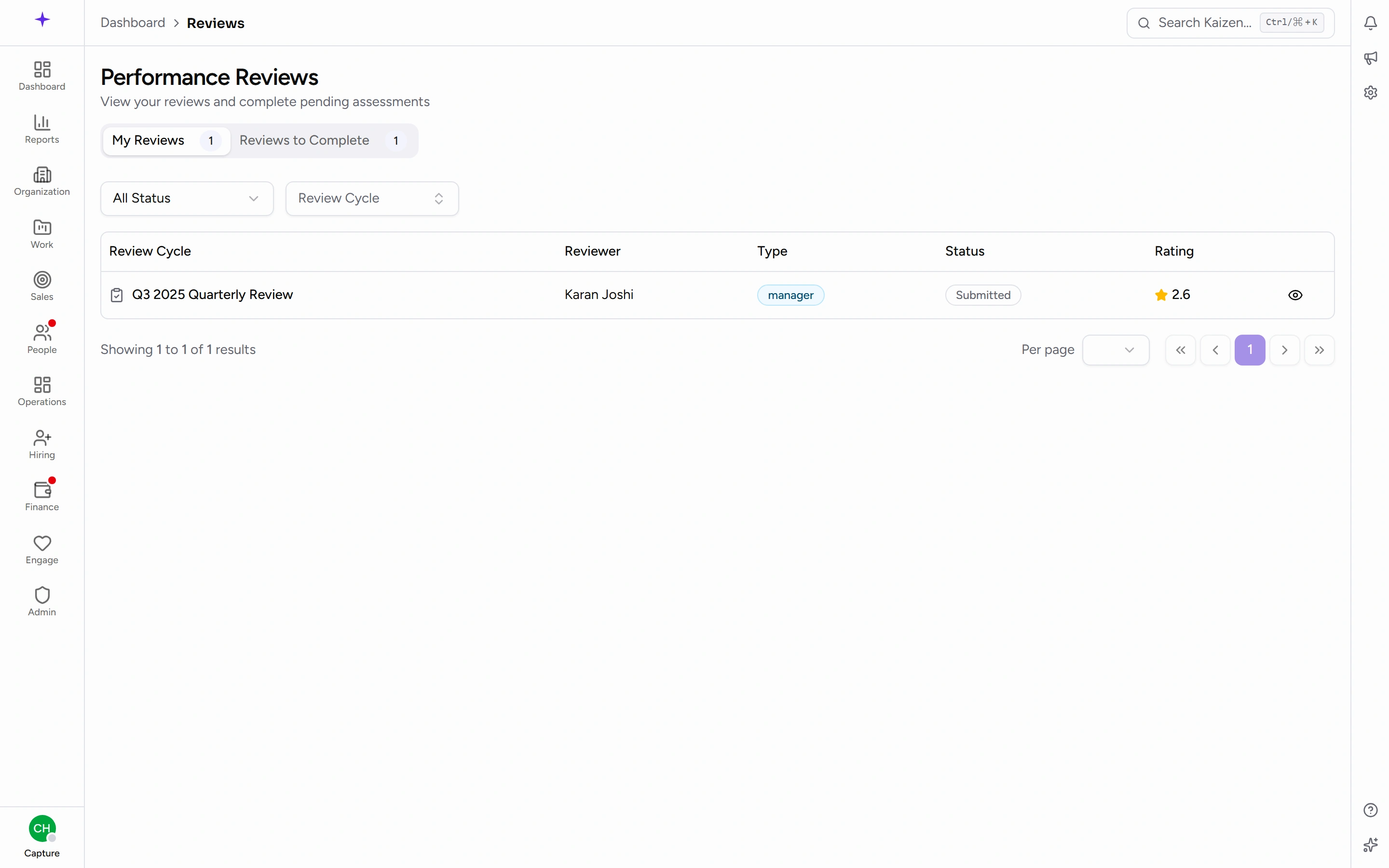Switch to the My Reviews tab
Viewport: 1389px width, 868px height.
coord(166,141)
